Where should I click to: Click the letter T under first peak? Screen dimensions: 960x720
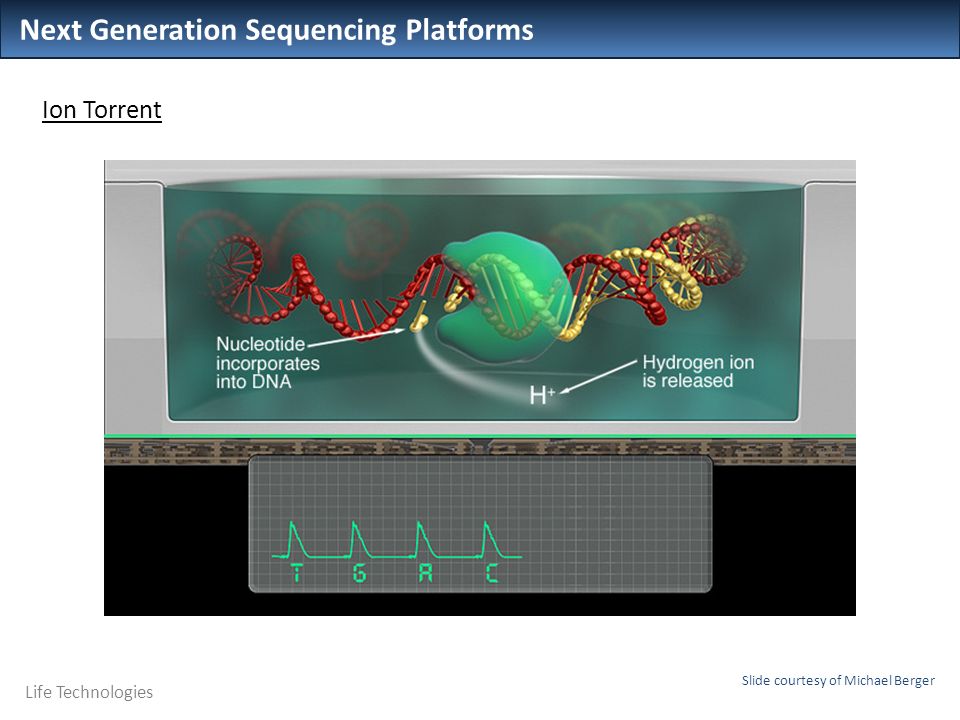point(296,574)
